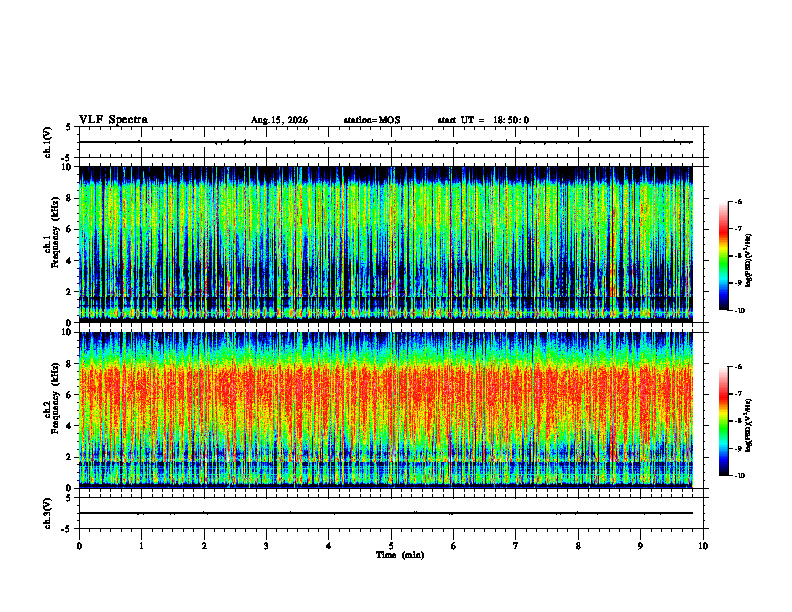Click the "ch.1(V)" axis label
The image size is (792, 612).
47,142
